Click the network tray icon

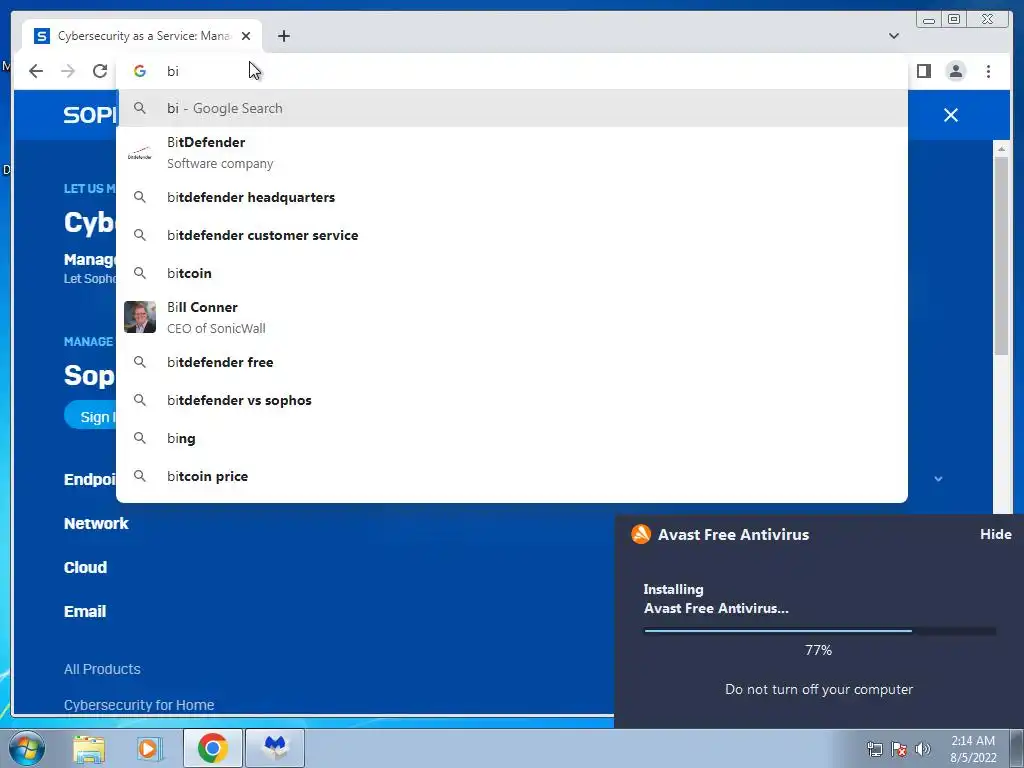[874, 749]
